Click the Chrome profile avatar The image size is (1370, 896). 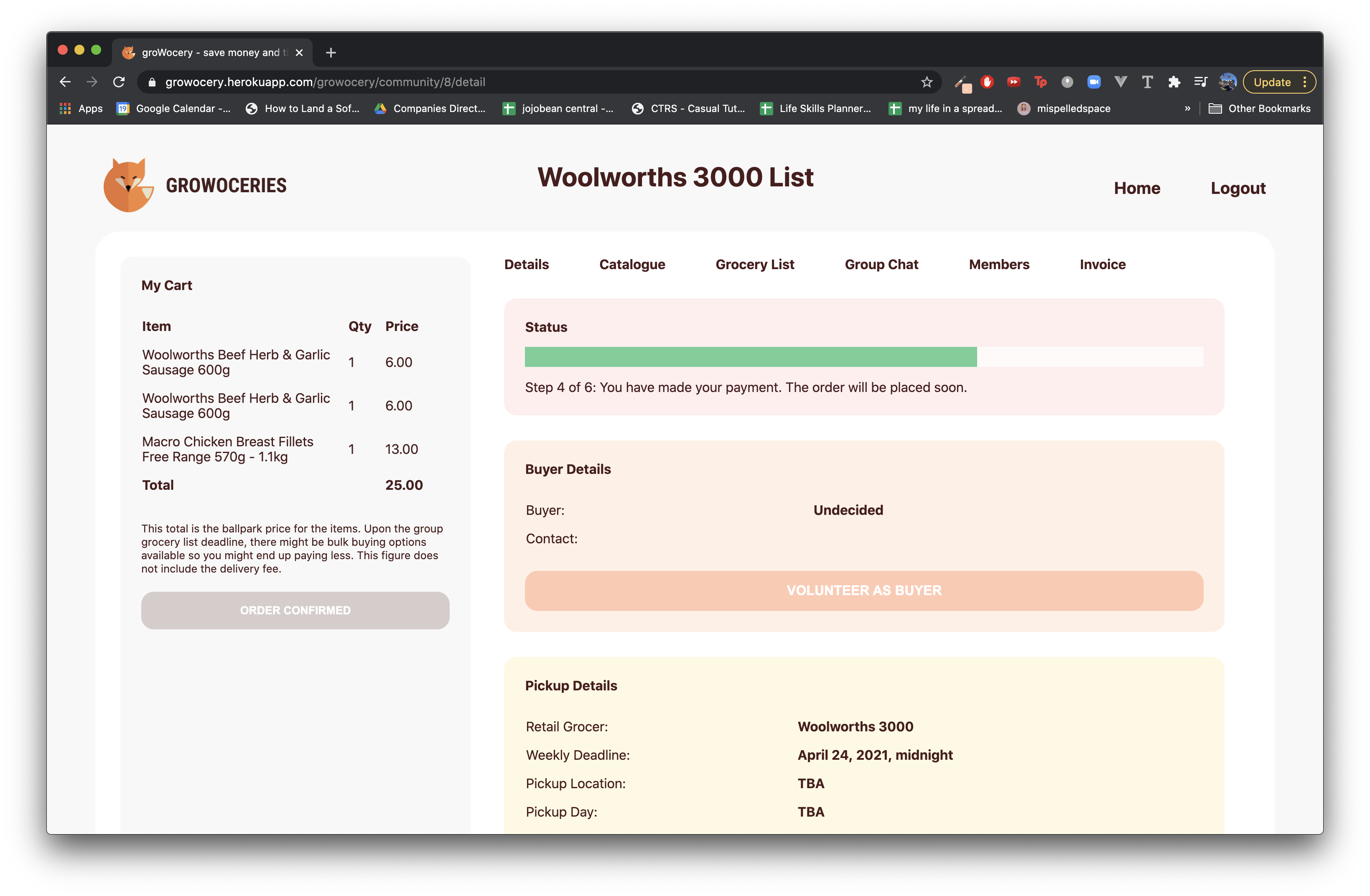point(1227,82)
